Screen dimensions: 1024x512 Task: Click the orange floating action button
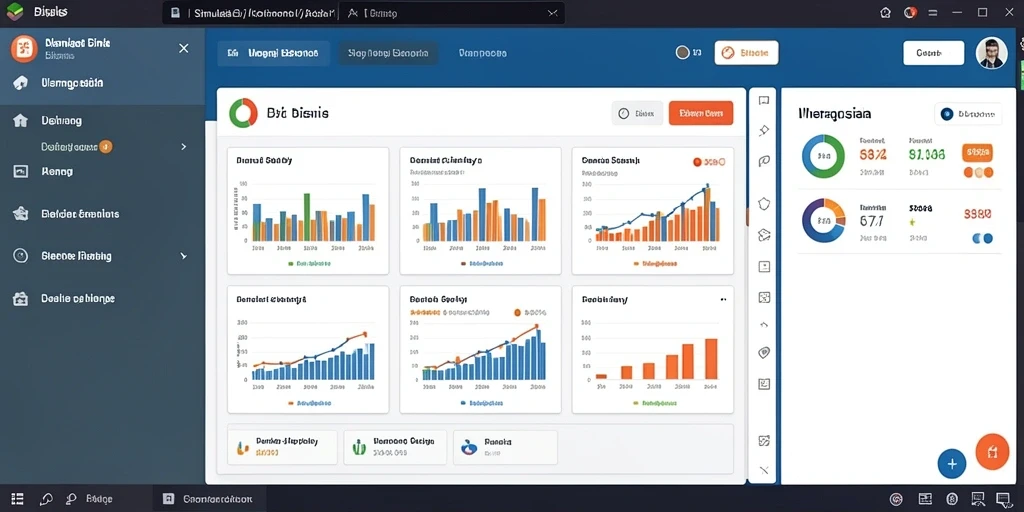pos(992,451)
